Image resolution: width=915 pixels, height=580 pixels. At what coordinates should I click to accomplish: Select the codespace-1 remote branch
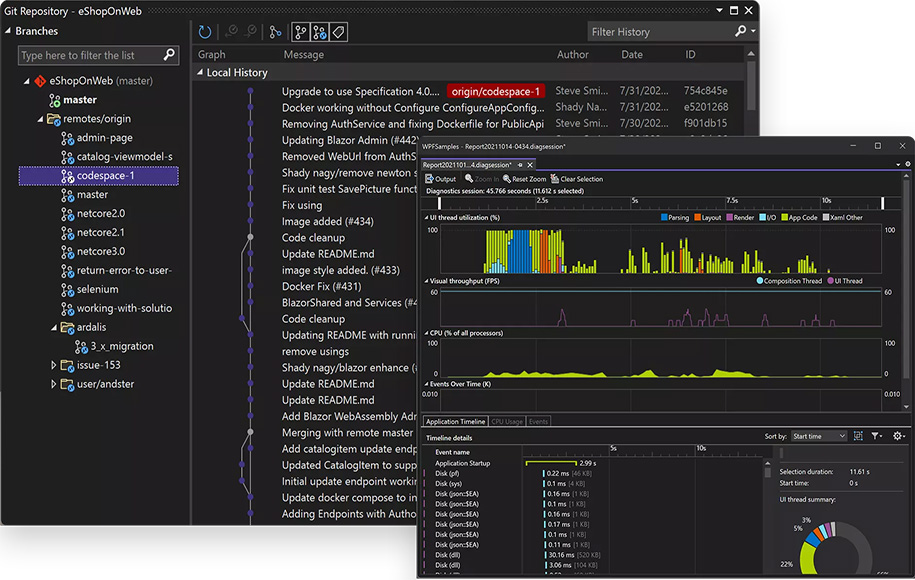click(105, 176)
